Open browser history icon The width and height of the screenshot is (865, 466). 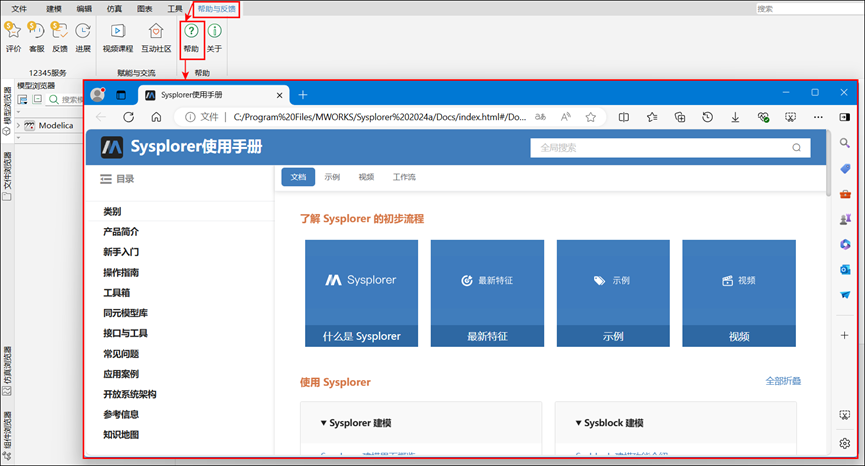(x=707, y=117)
